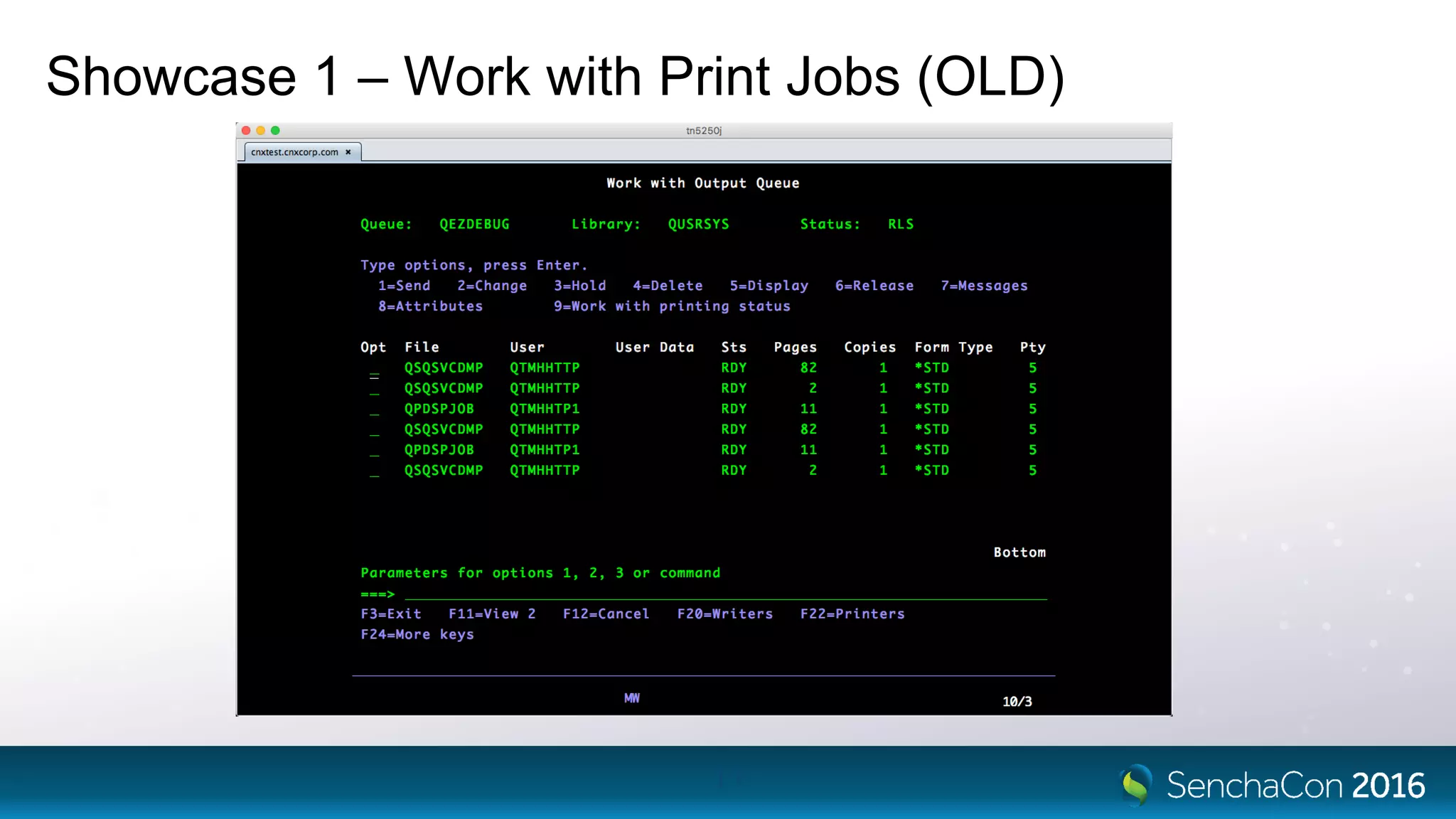The image size is (1456, 819).
Task: Click the Copies column header
Action: tap(870, 347)
